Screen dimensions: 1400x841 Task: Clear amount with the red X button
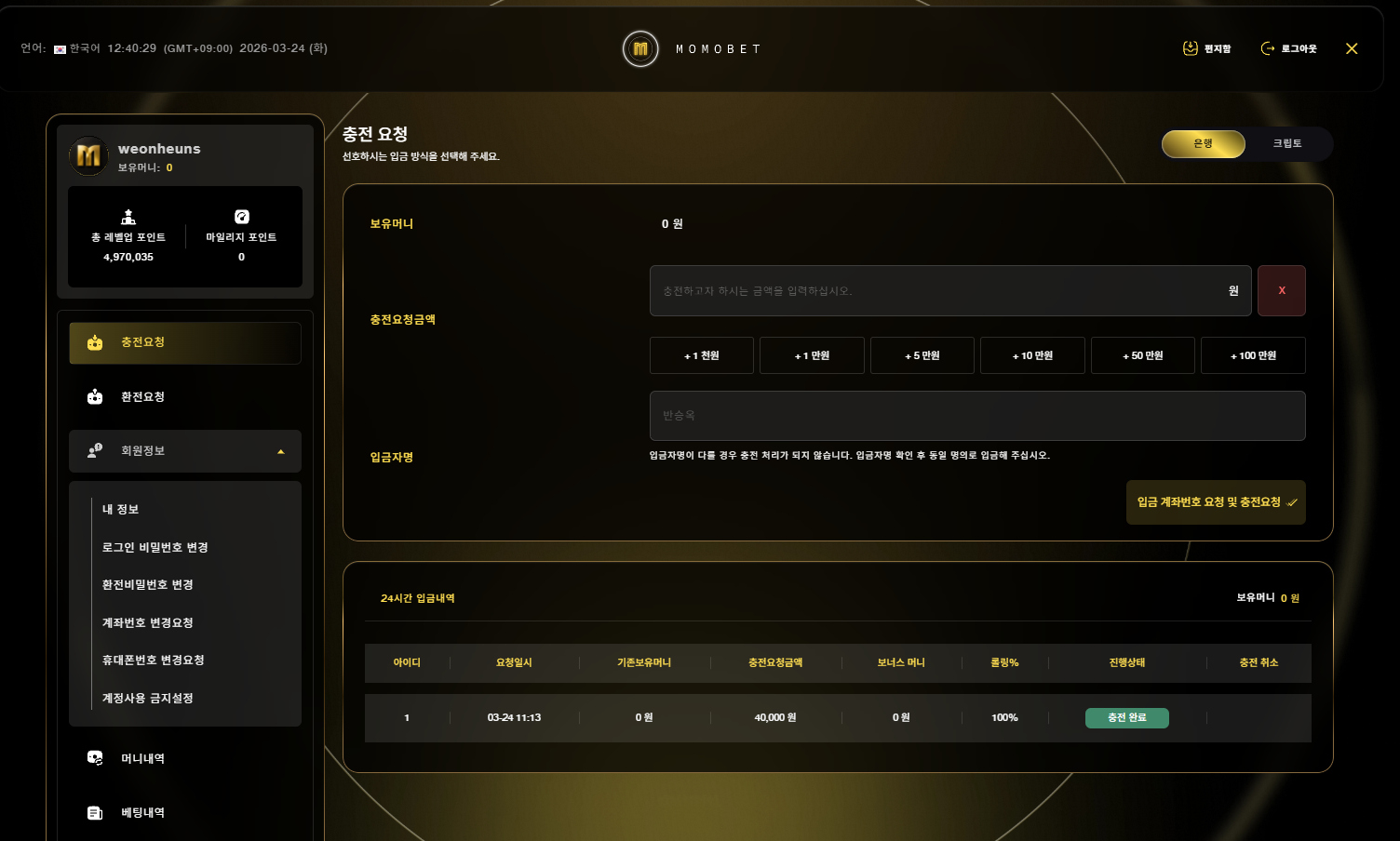(1282, 291)
